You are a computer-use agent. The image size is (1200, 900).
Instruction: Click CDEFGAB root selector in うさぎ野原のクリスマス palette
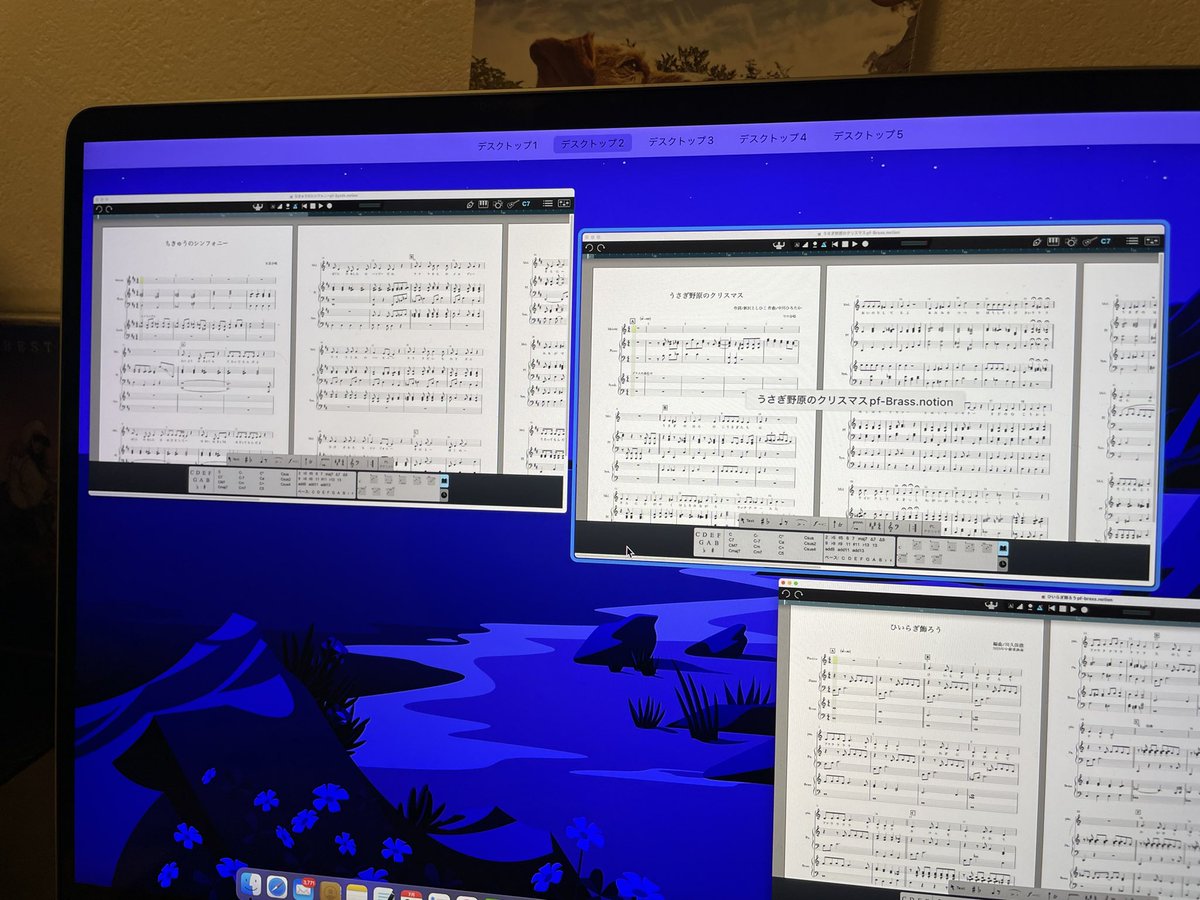[x=708, y=543]
